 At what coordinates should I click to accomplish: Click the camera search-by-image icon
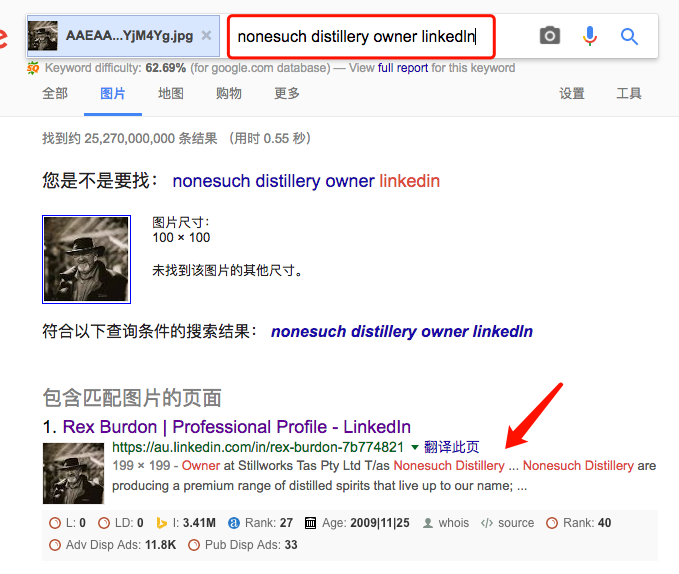550,36
